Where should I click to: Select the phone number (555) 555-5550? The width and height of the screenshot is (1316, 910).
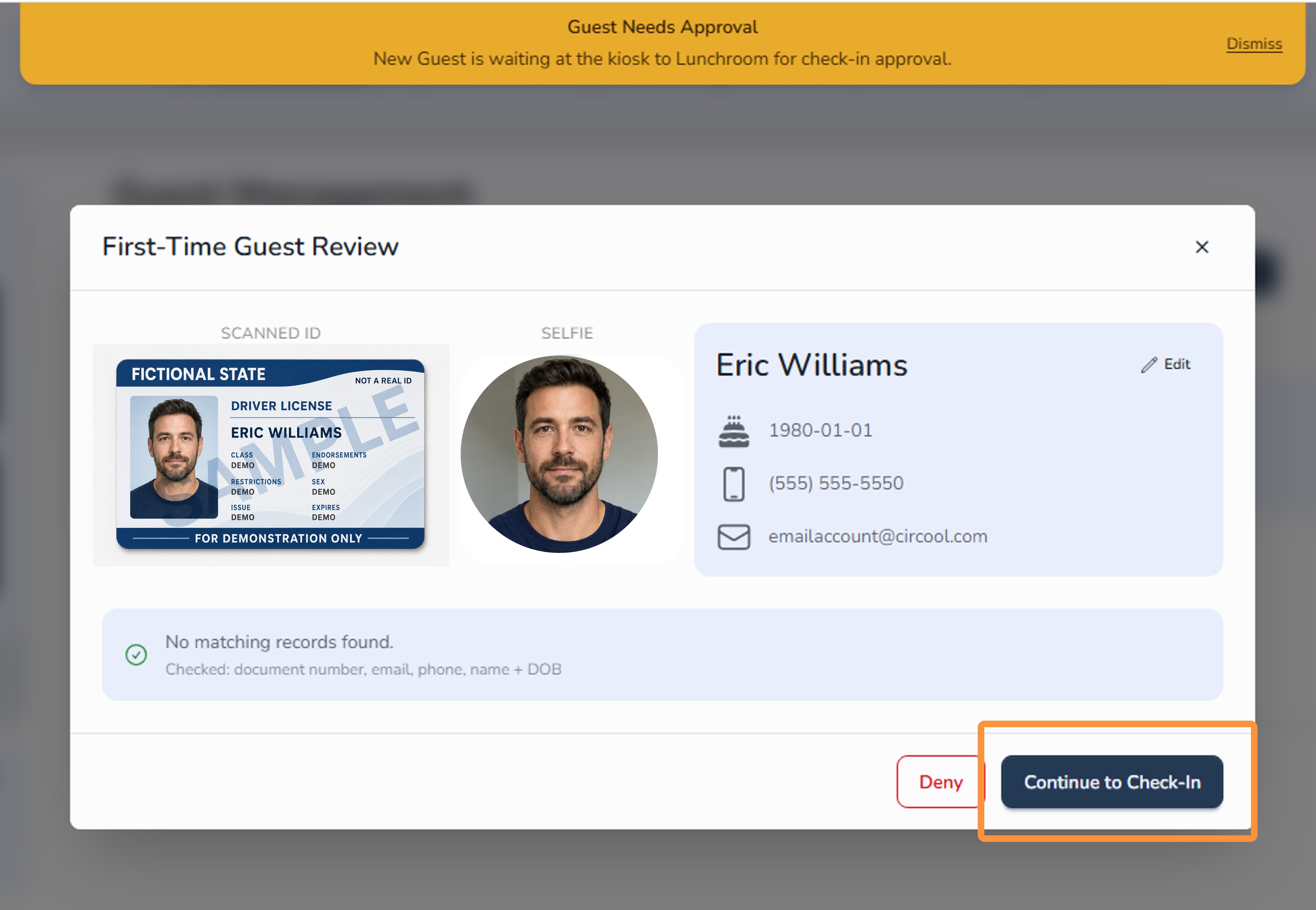[x=836, y=484]
